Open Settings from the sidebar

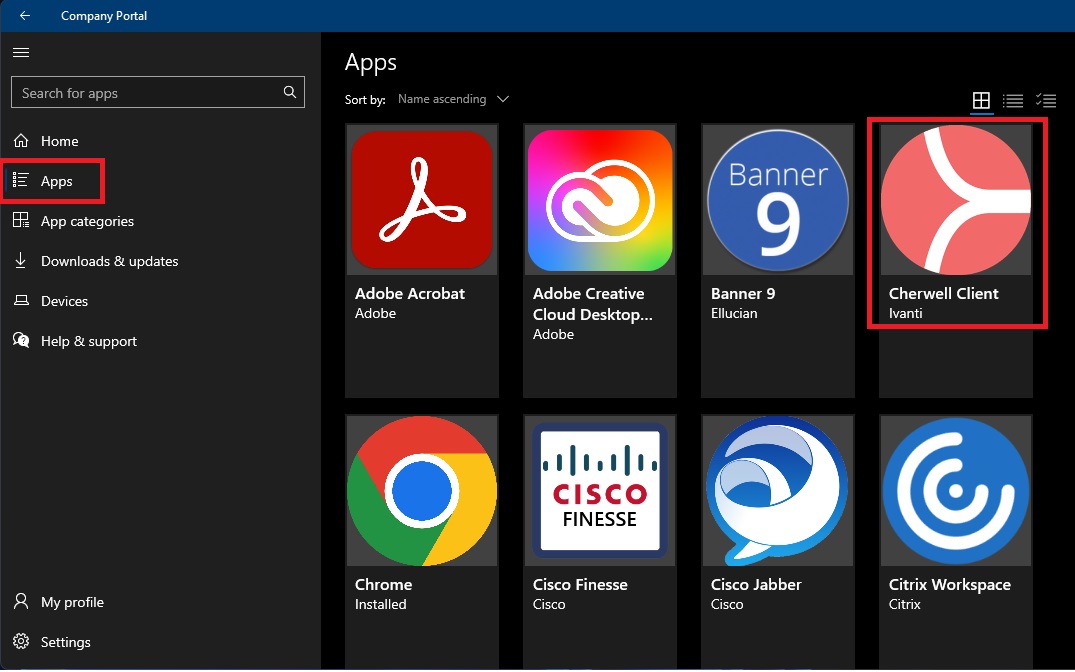pyautogui.click(x=65, y=642)
